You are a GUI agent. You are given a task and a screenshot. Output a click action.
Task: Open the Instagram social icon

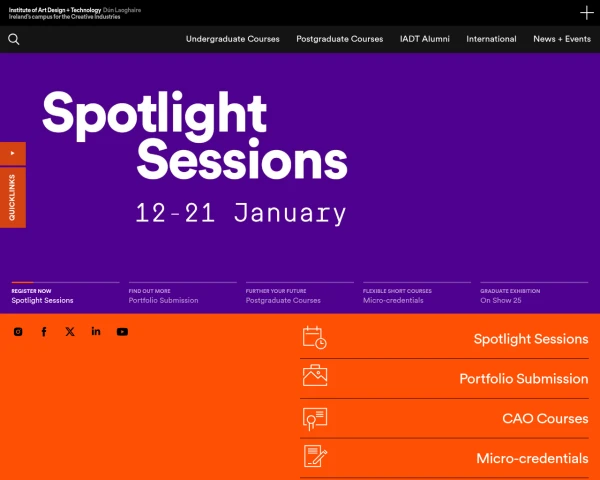(18, 332)
